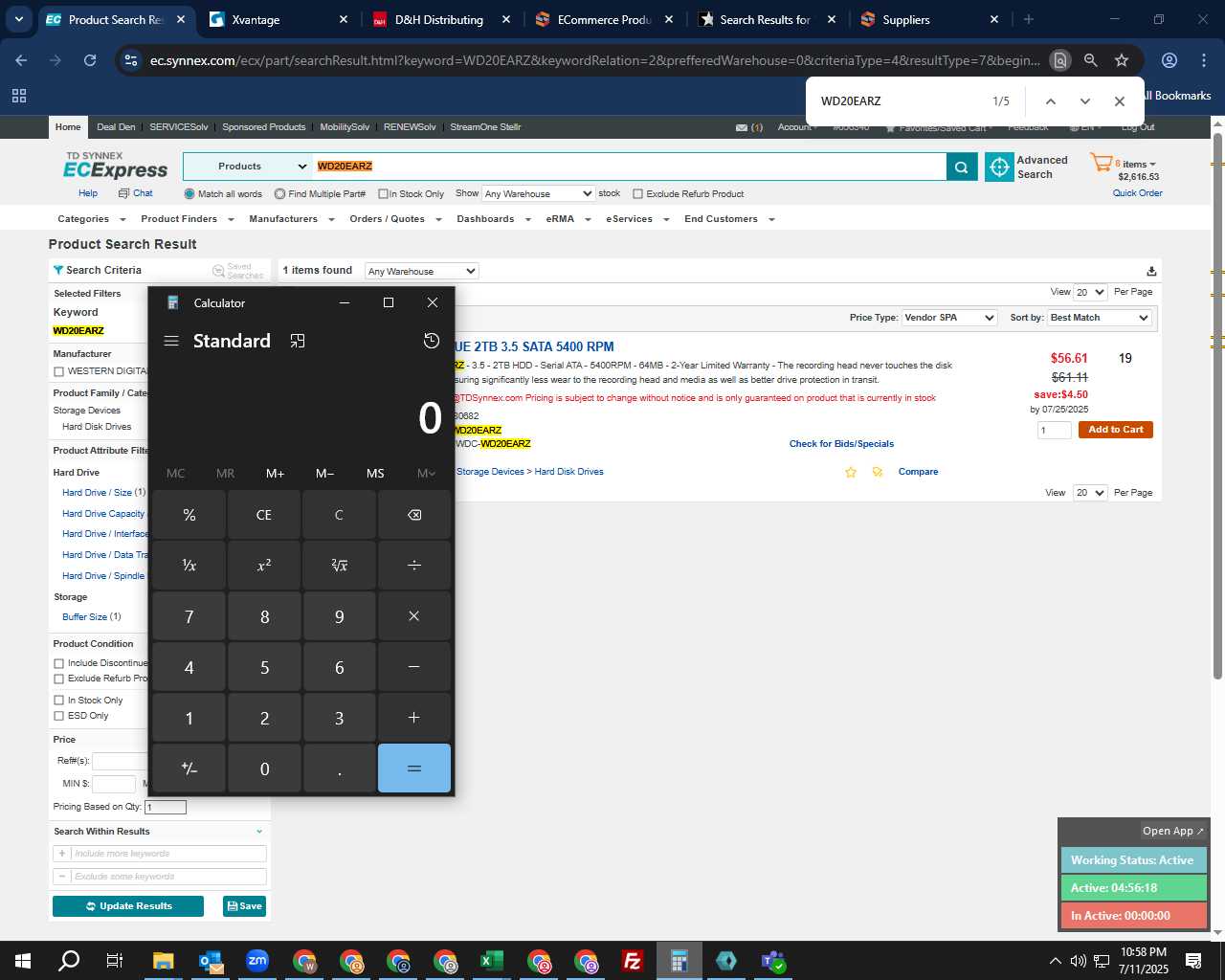
Task: Click browser find-bar next match arrow
Action: (x=1084, y=101)
